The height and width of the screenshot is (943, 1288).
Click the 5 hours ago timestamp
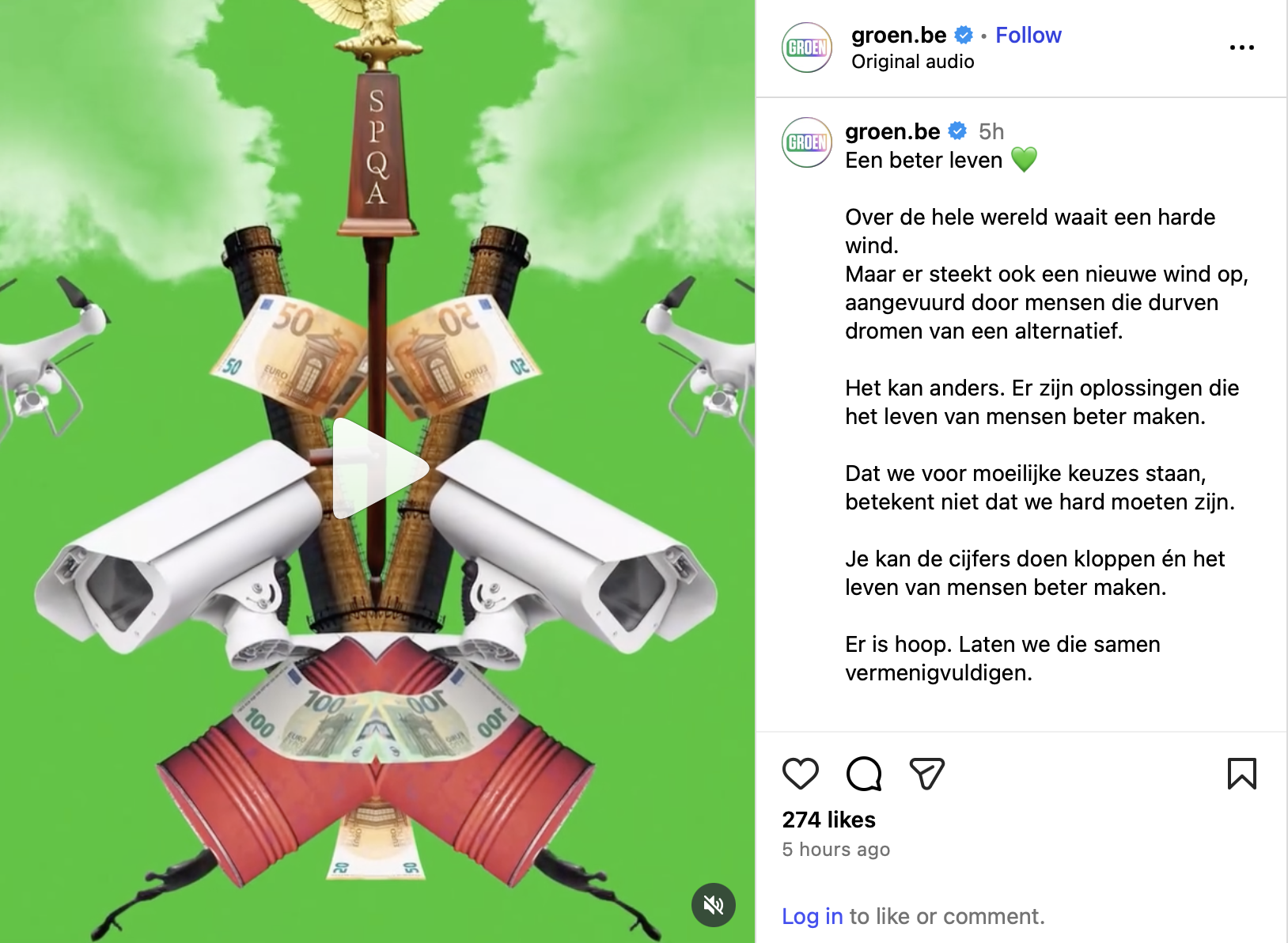835,850
